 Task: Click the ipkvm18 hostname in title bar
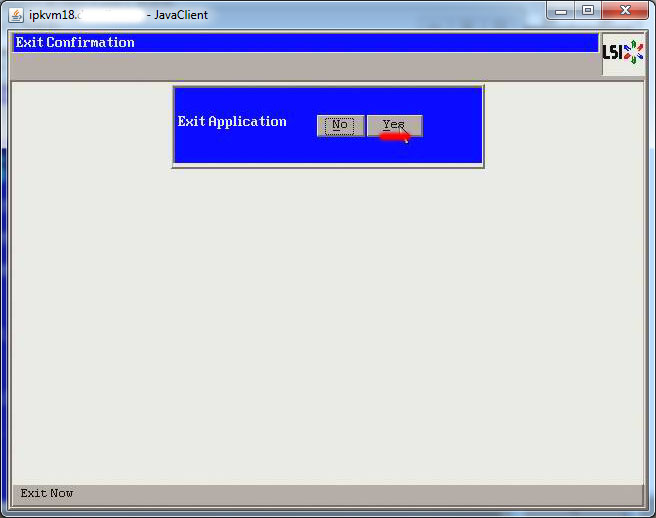(52, 15)
